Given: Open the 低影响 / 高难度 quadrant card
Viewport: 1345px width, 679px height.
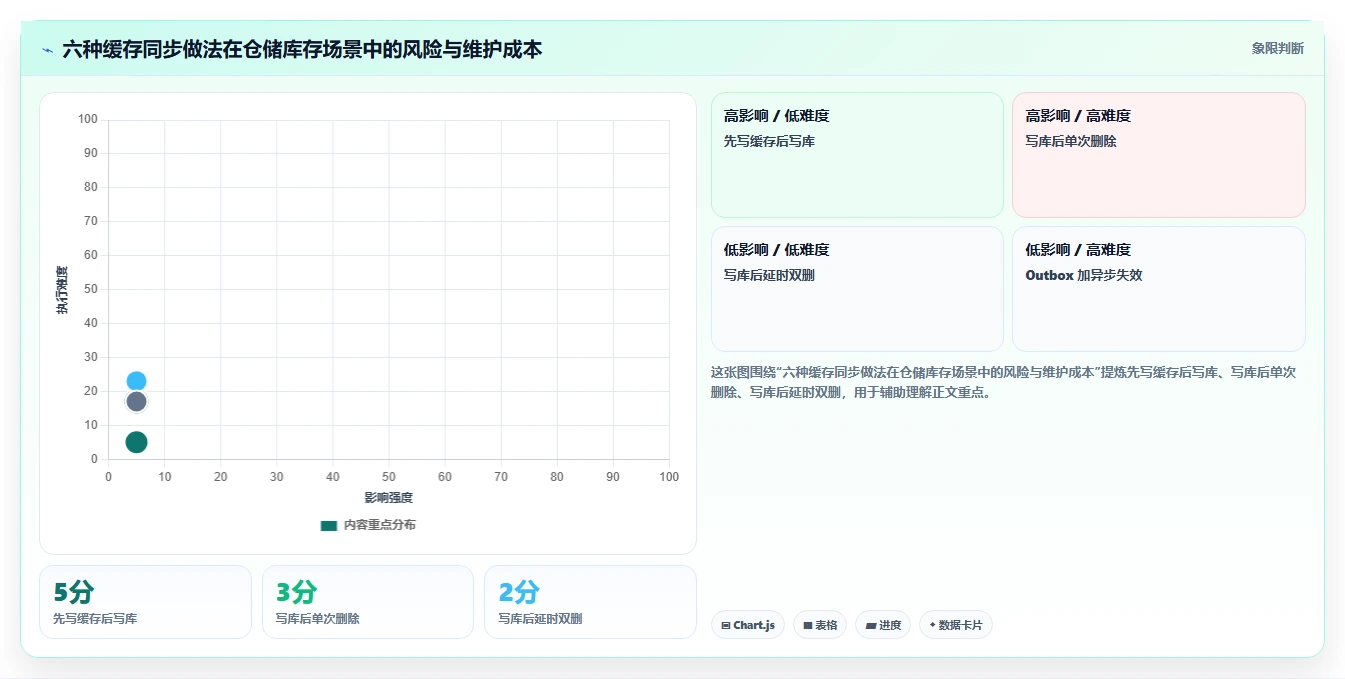Looking at the screenshot, I should click(x=1159, y=289).
